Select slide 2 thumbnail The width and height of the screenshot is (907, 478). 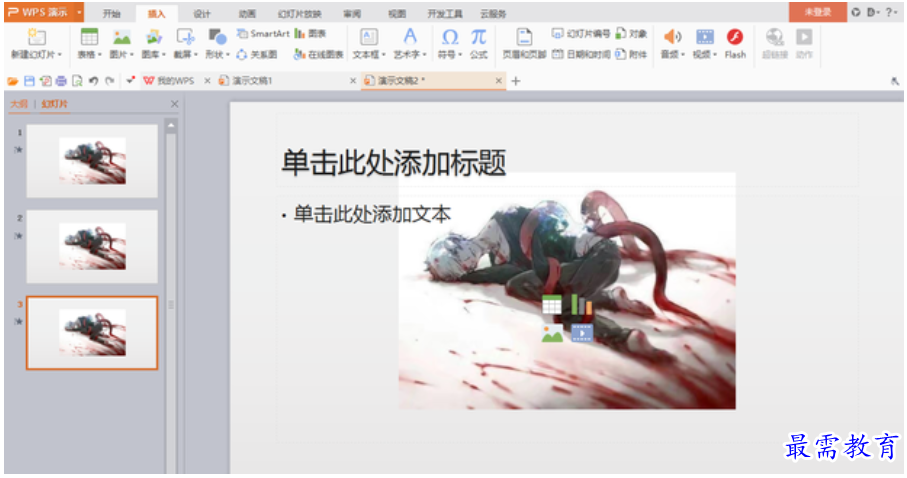92,247
